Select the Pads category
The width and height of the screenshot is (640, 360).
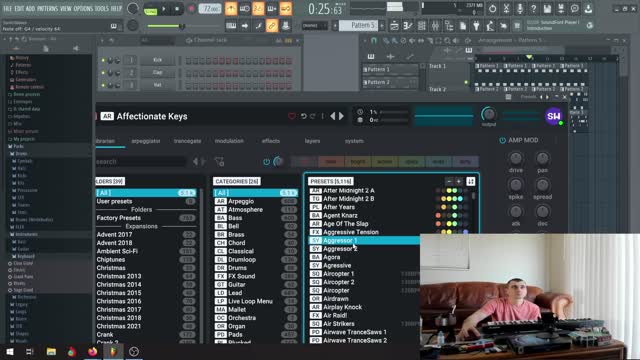(x=256, y=334)
